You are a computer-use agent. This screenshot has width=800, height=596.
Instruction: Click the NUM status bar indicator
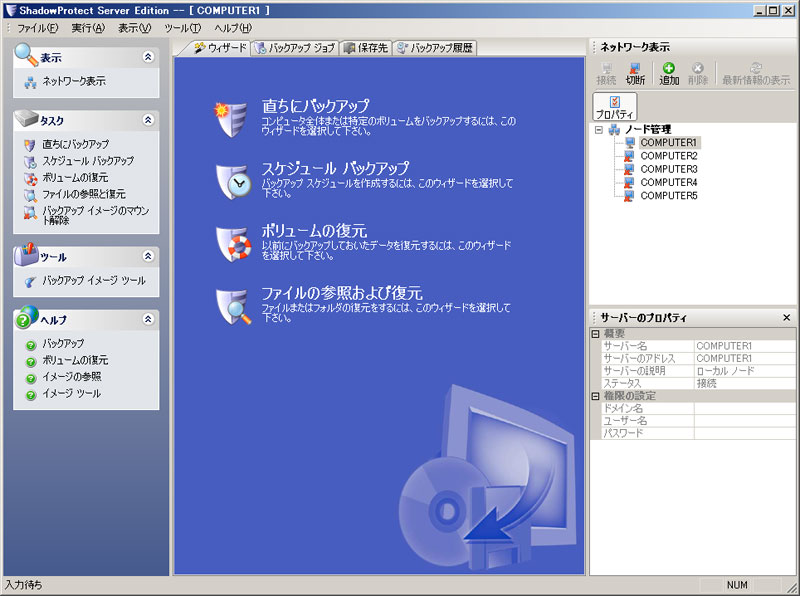click(x=737, y=585)
